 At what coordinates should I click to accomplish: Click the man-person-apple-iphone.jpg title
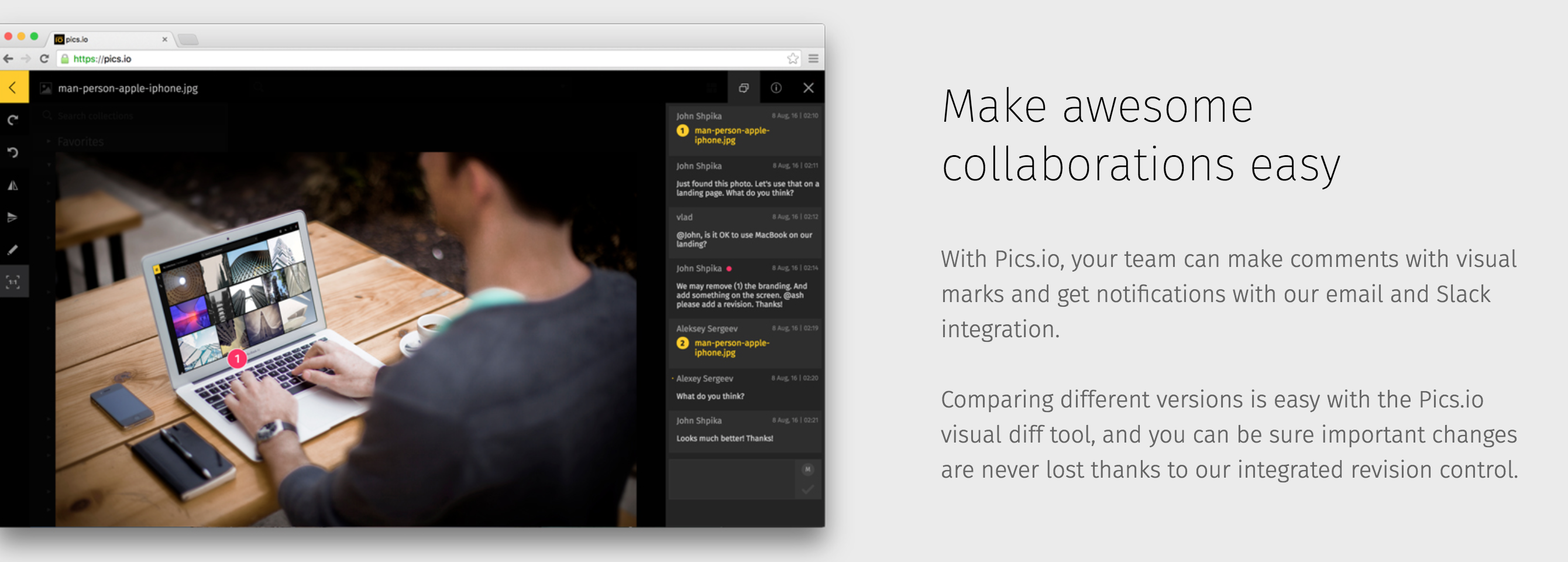[x=128, y=88]
